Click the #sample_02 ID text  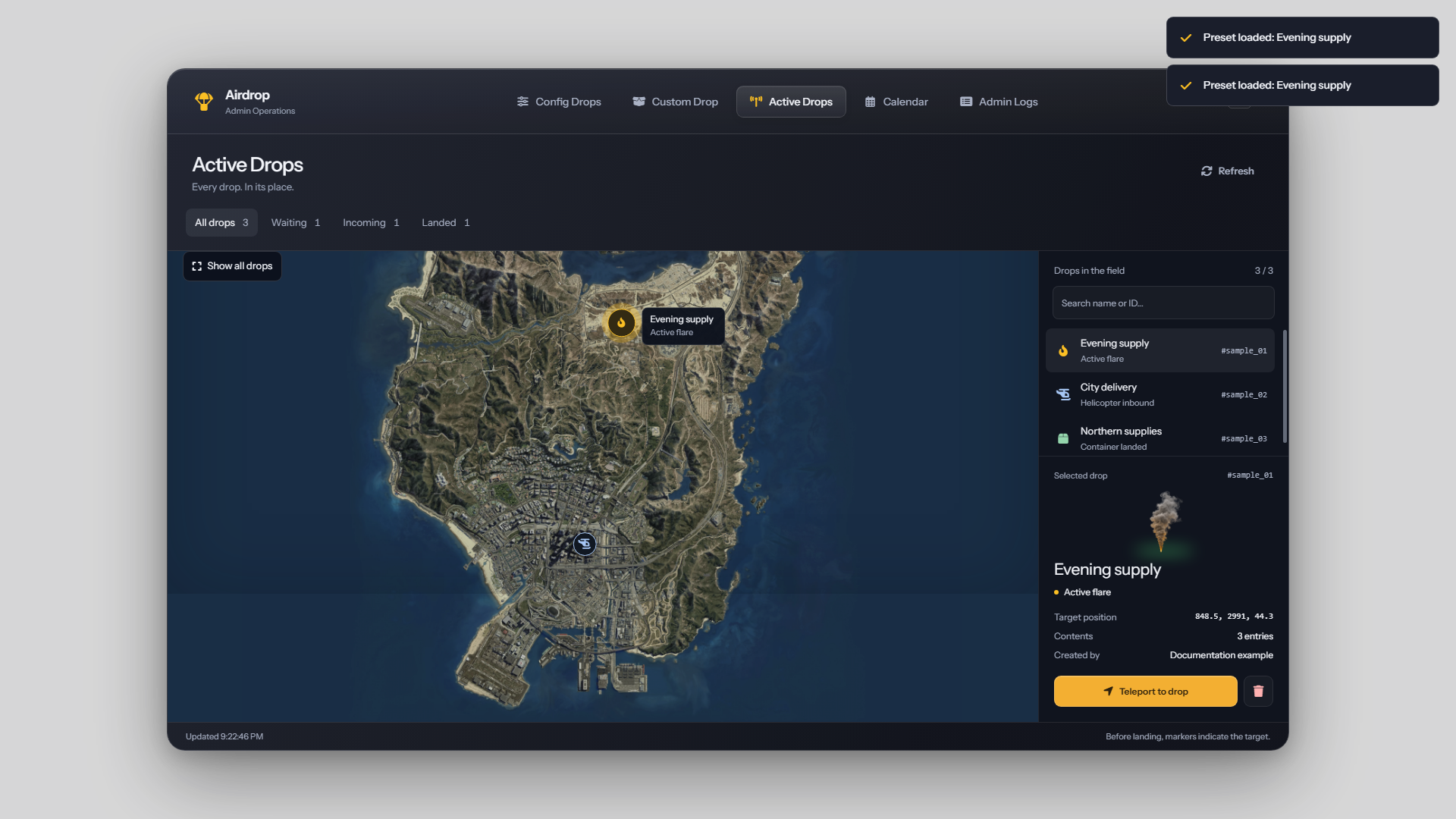coord(1244,395)
